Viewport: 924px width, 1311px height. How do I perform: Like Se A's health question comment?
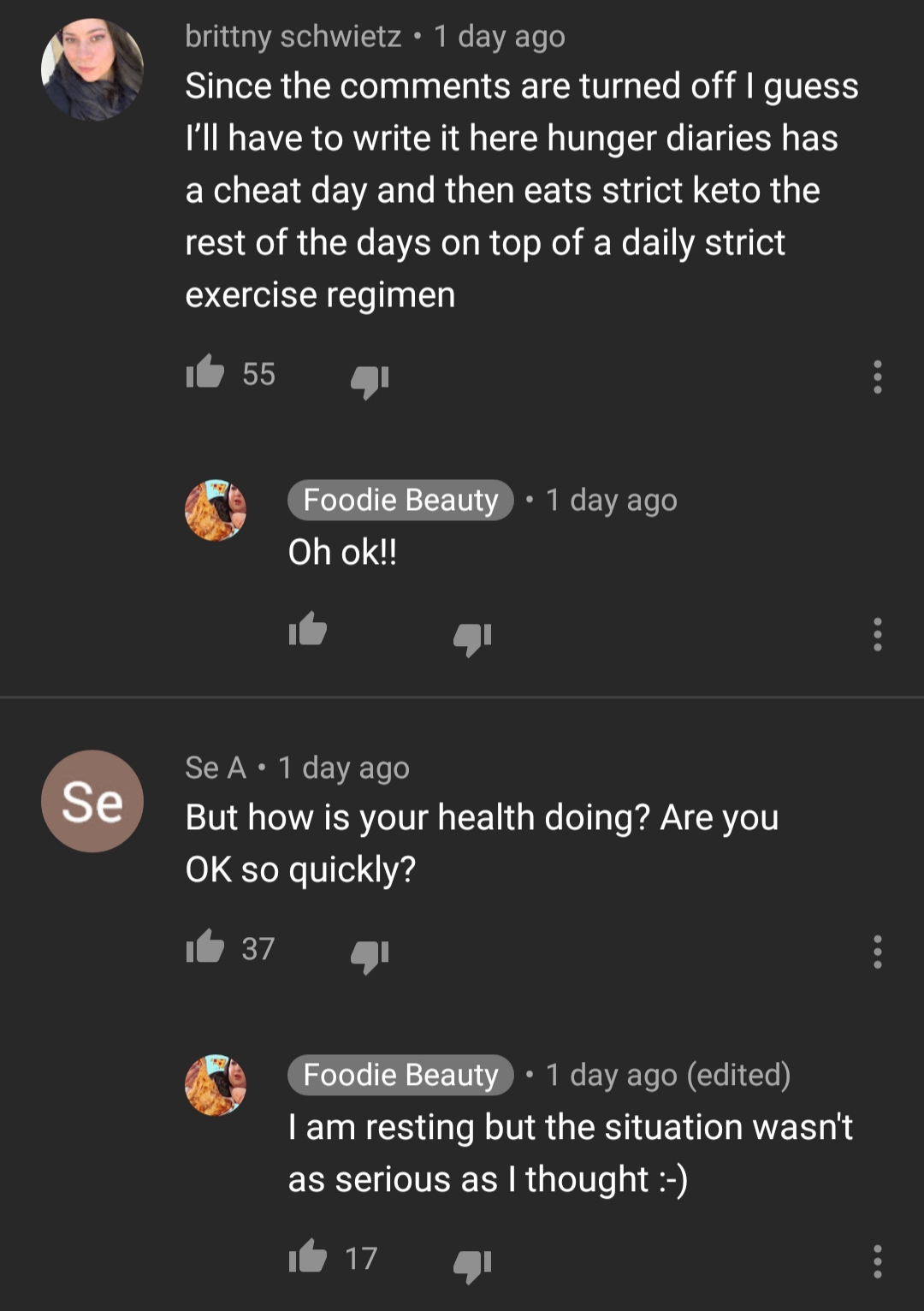point(205,948)
